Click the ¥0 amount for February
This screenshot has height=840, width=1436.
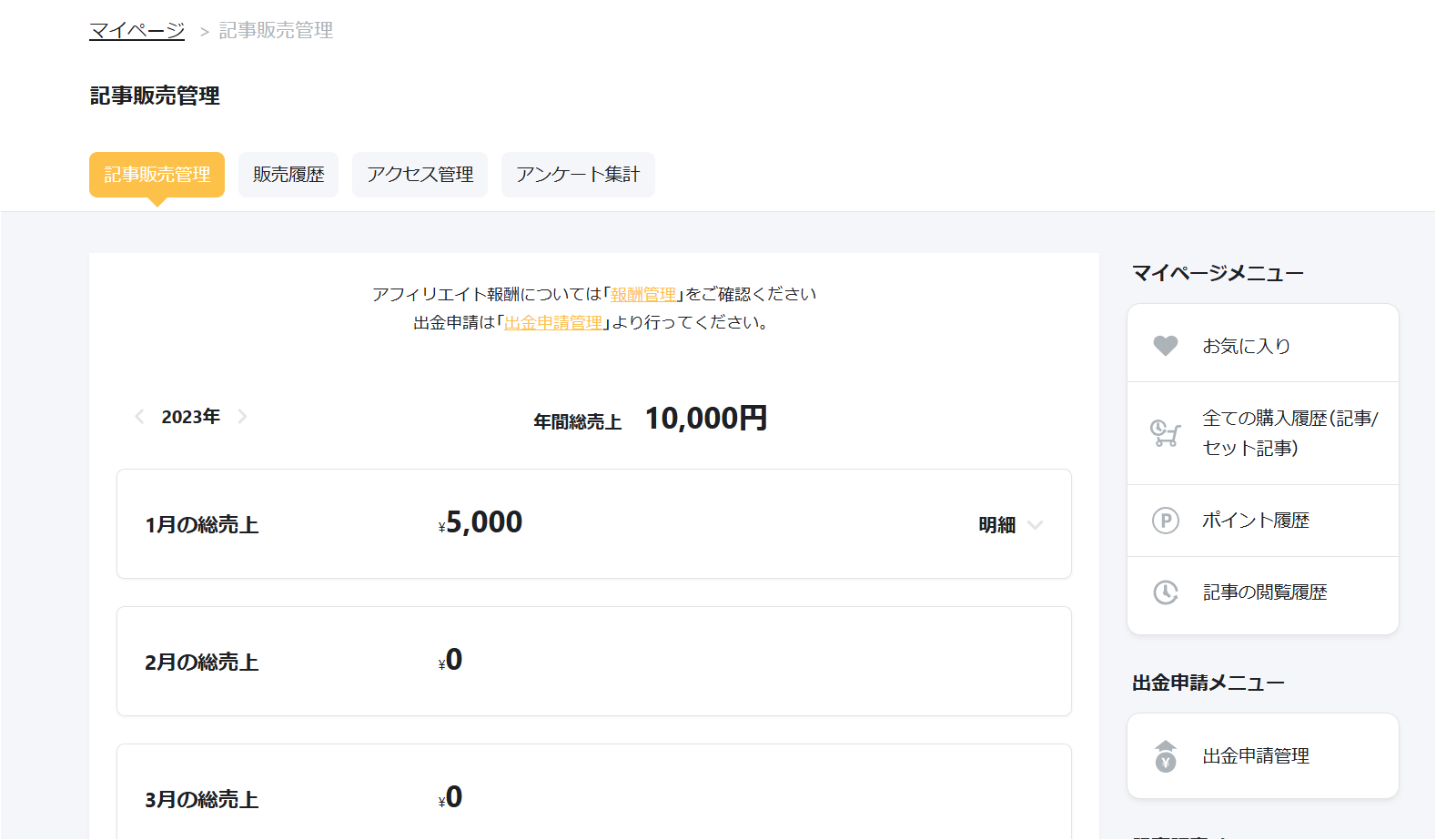(450, 660)
